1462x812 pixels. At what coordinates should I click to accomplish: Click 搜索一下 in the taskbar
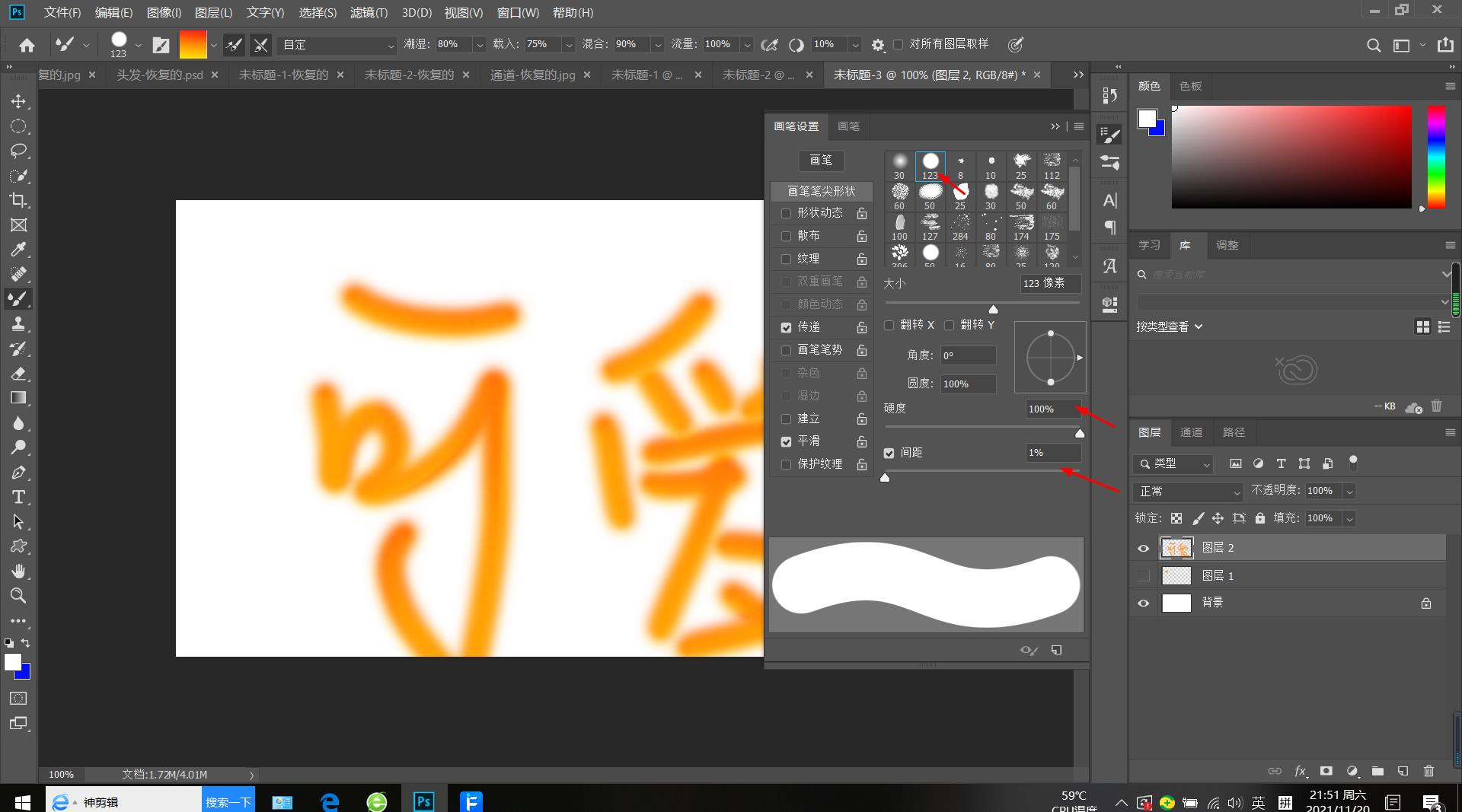click(x=228, y=801)
